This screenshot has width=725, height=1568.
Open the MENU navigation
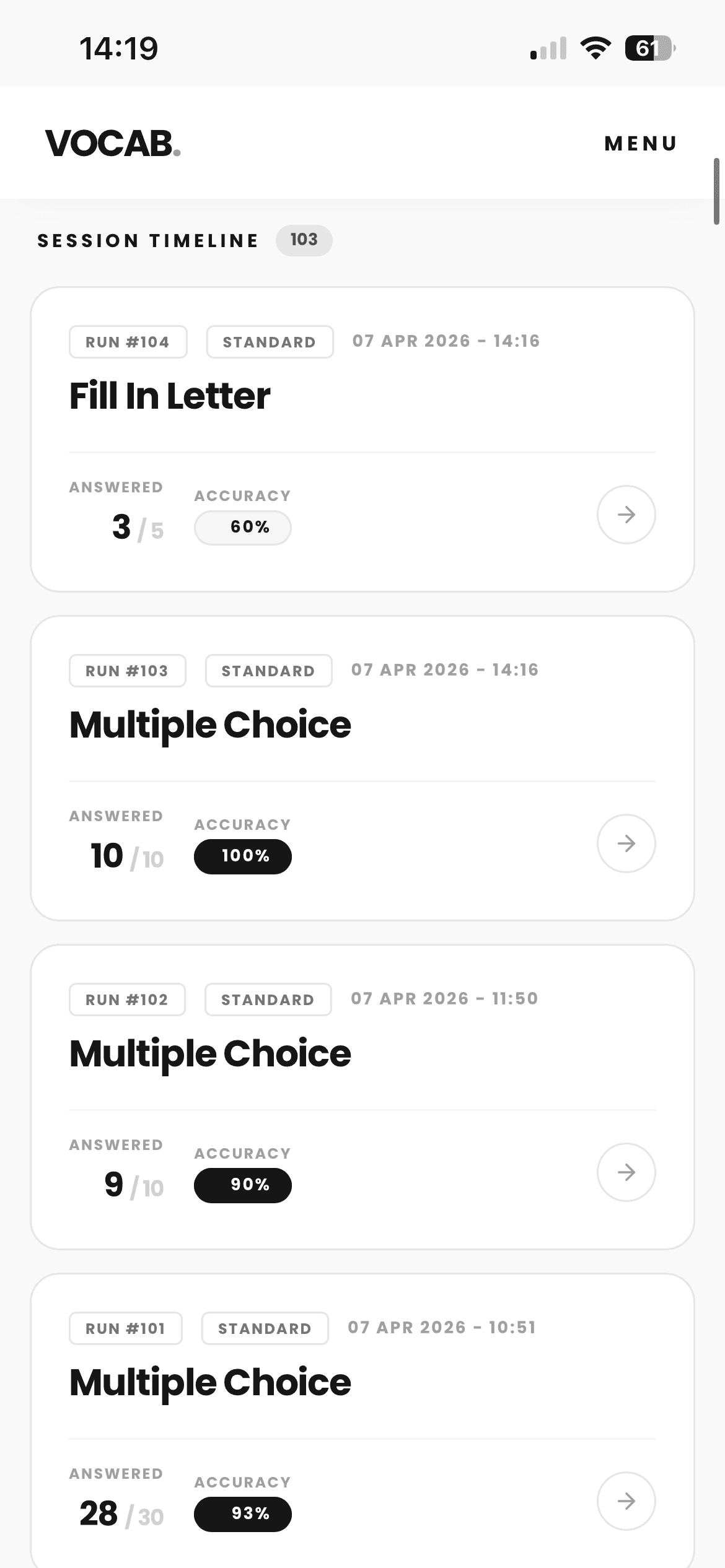click(641, 144)
